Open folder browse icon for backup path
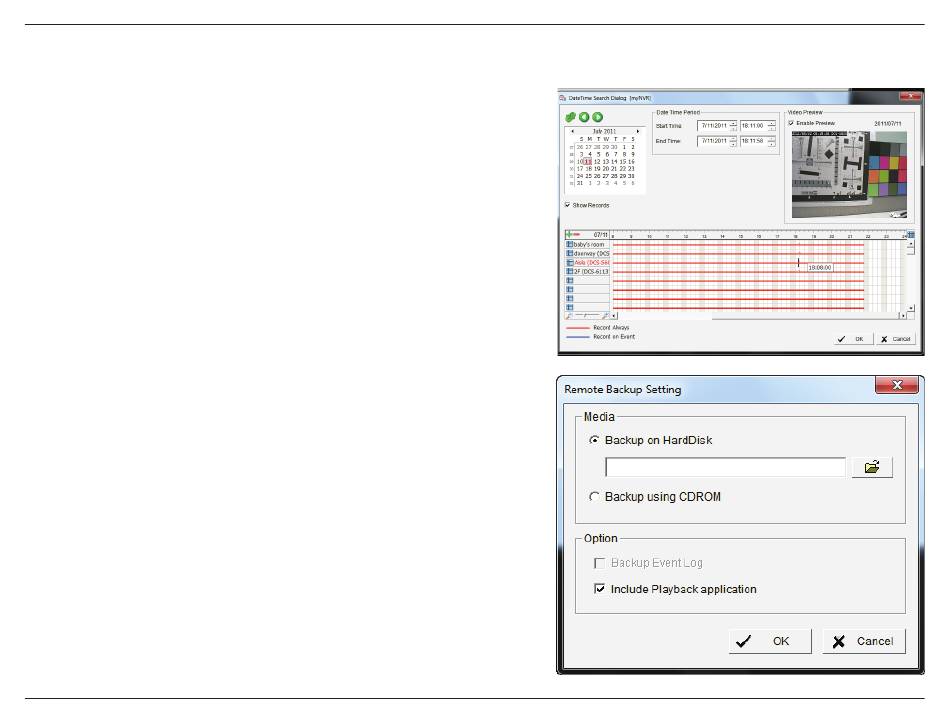Viewport: 950px width, 725px height. coord(872,468)
